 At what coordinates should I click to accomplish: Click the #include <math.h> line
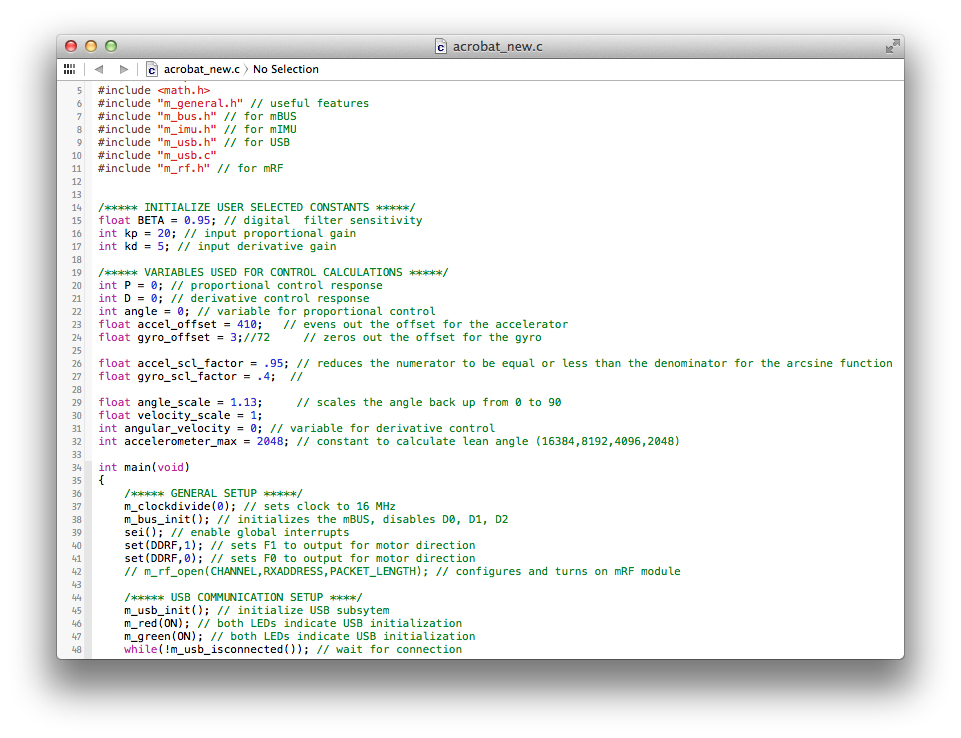[x=154, y=91]
